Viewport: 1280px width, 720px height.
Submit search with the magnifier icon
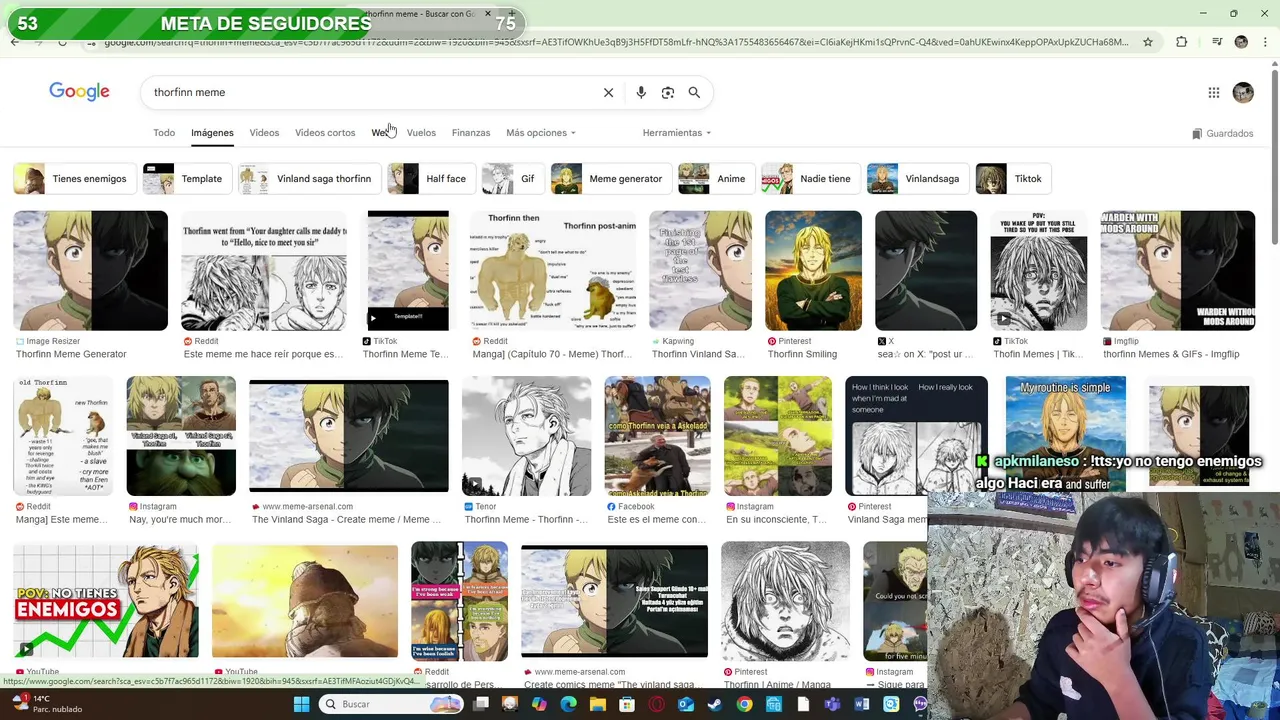(x=694, y=92)
